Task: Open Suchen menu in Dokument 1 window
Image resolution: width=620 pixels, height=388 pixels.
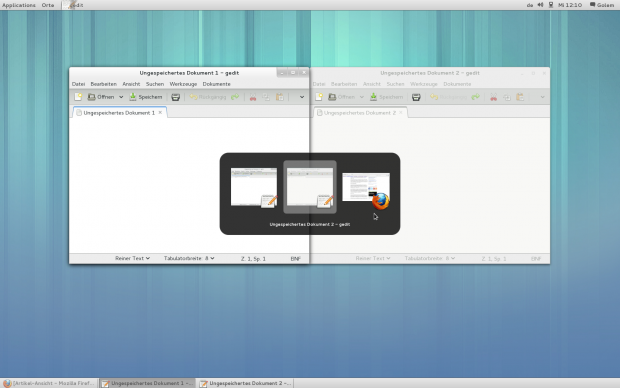Action: click(155, 84)
